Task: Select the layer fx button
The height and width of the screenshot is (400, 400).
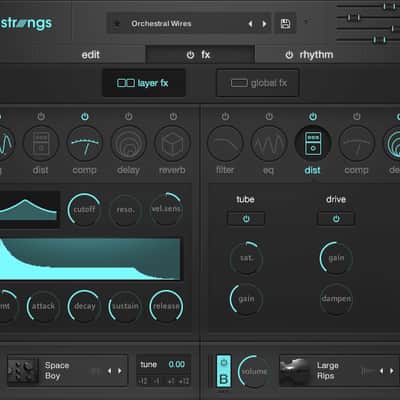Action: point(144,83)
